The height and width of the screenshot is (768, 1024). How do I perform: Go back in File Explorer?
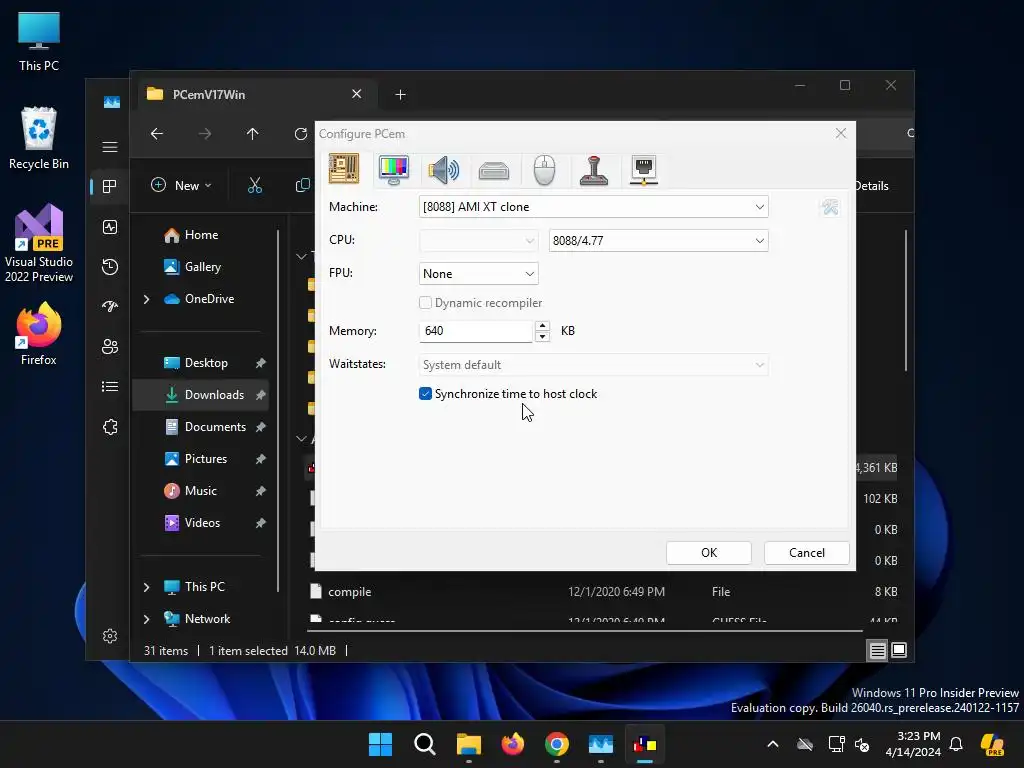pos(157,134)
